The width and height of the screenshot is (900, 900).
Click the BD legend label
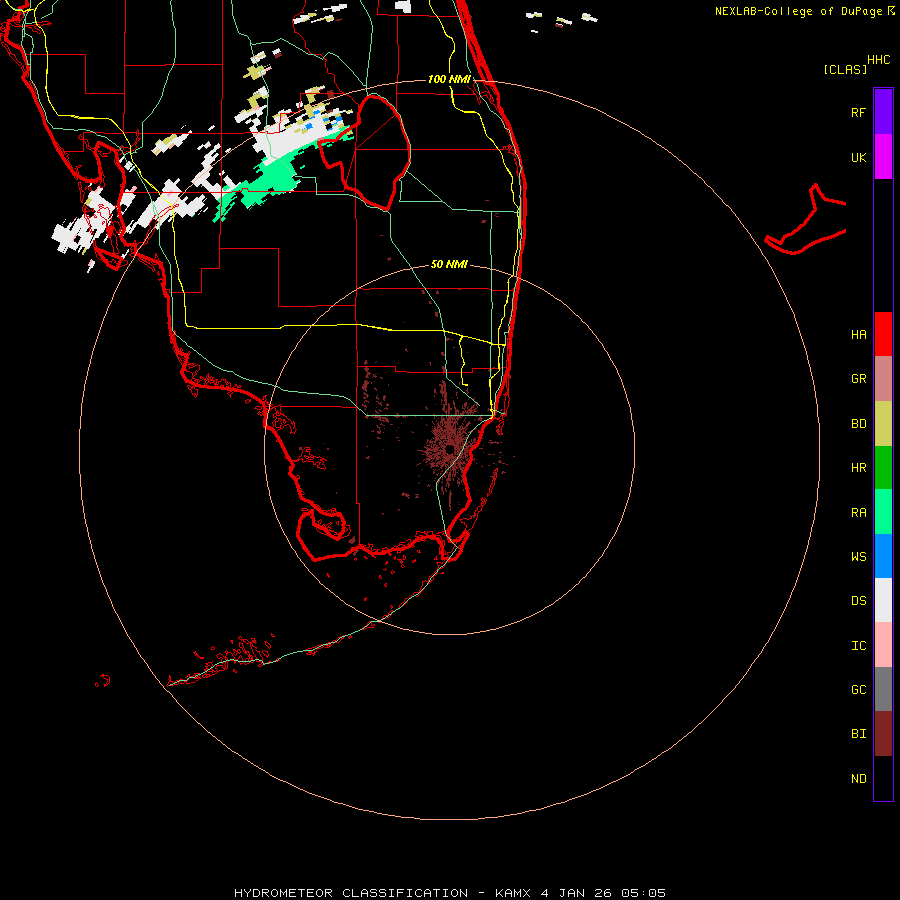point(858,424)
